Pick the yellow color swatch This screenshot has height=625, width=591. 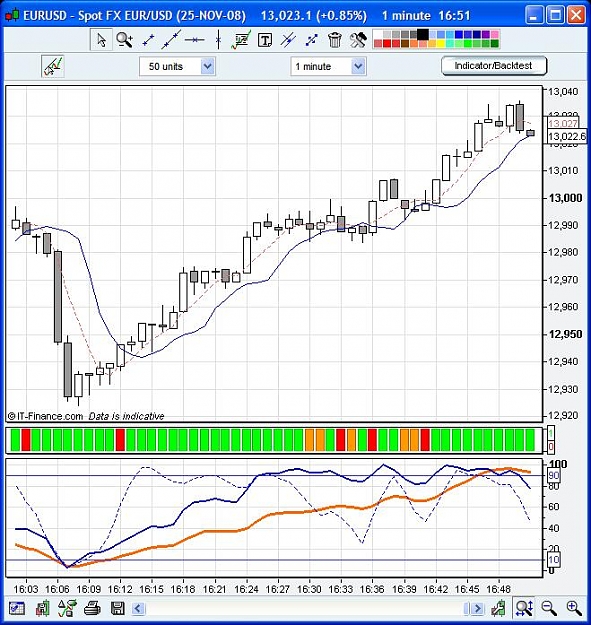[x=441, y=43]
